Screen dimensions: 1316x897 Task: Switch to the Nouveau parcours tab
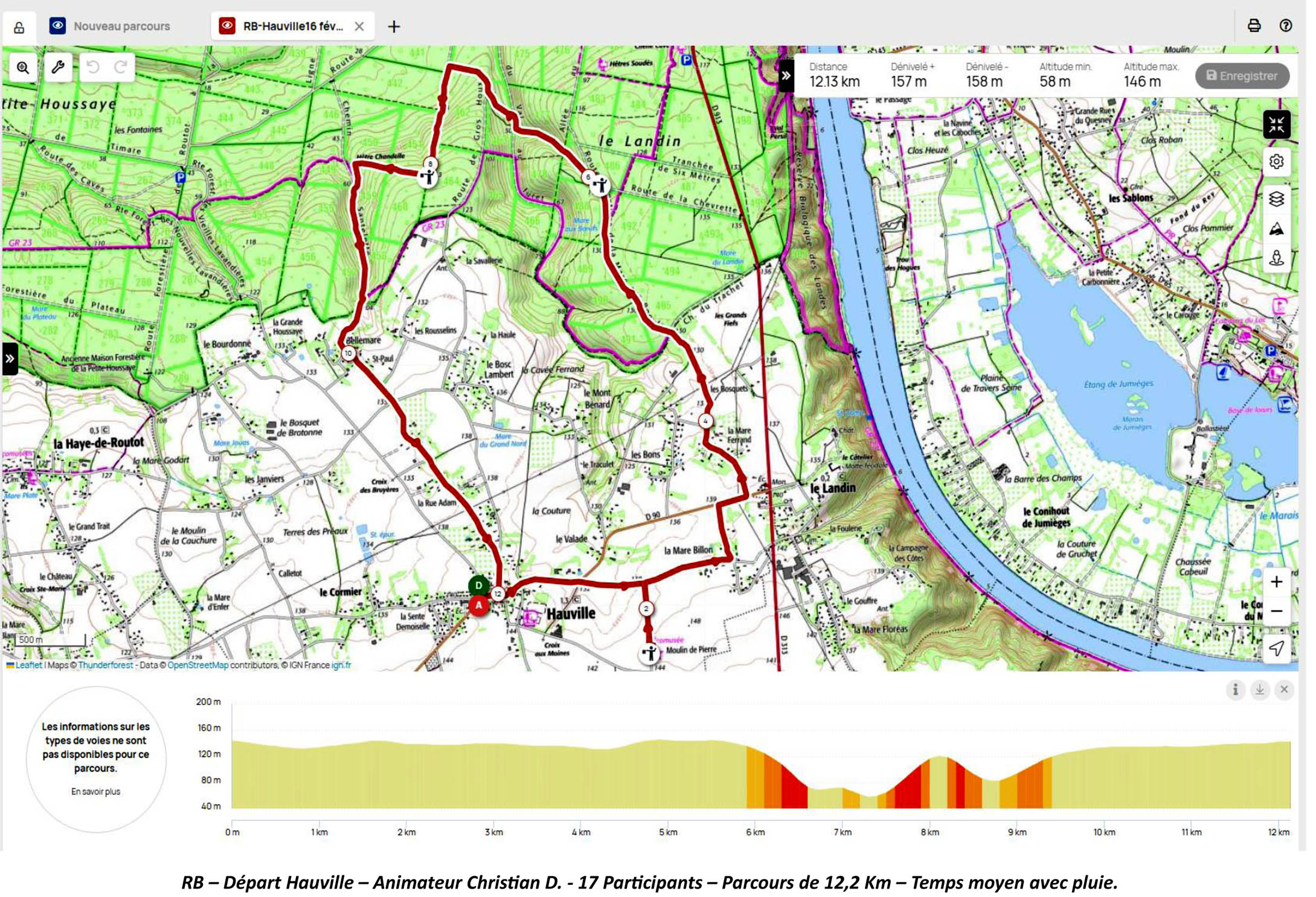(121, 26)
